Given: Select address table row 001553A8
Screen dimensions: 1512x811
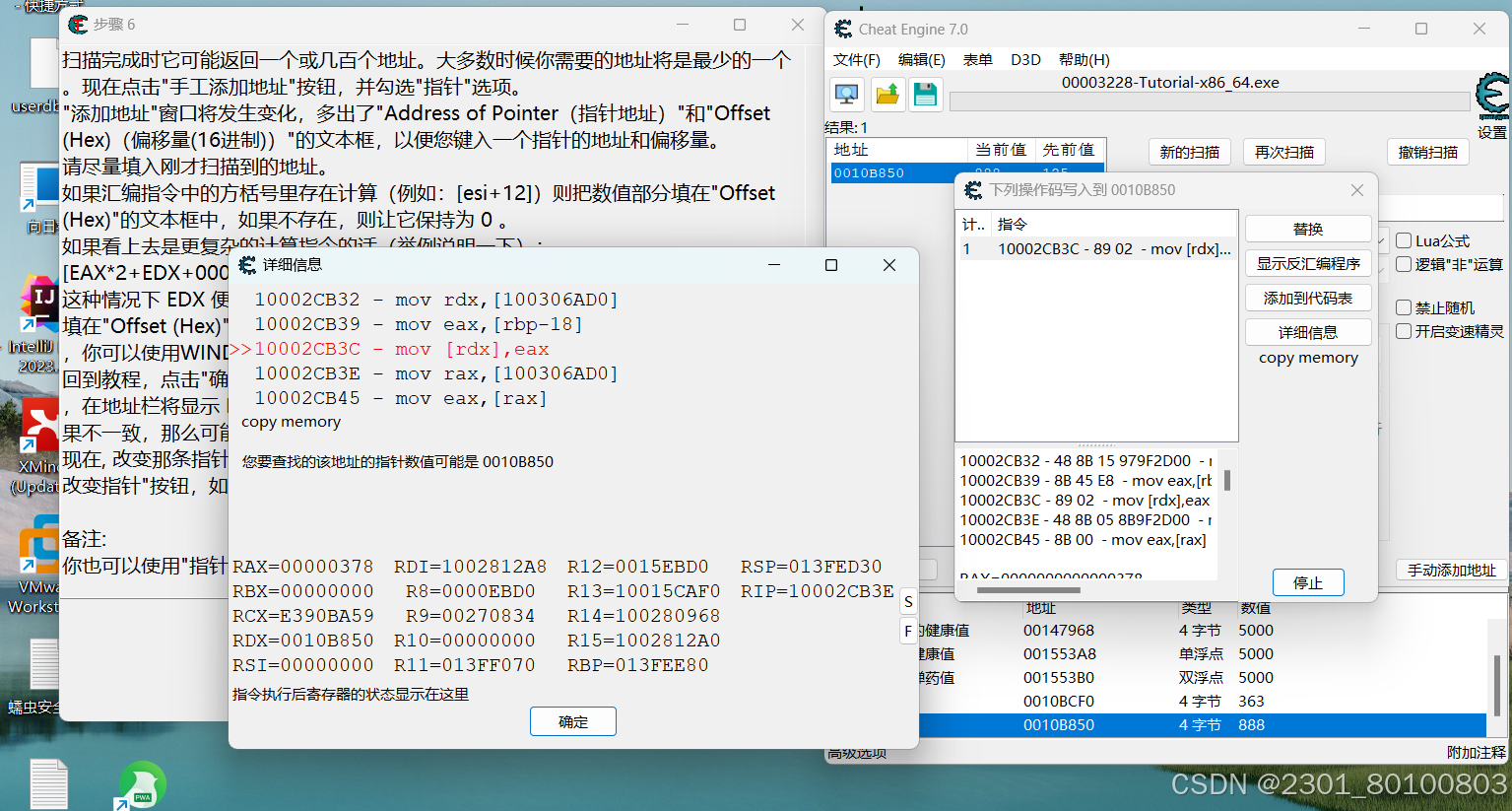Looking at the screenshot, I should tap(1202, 654).
